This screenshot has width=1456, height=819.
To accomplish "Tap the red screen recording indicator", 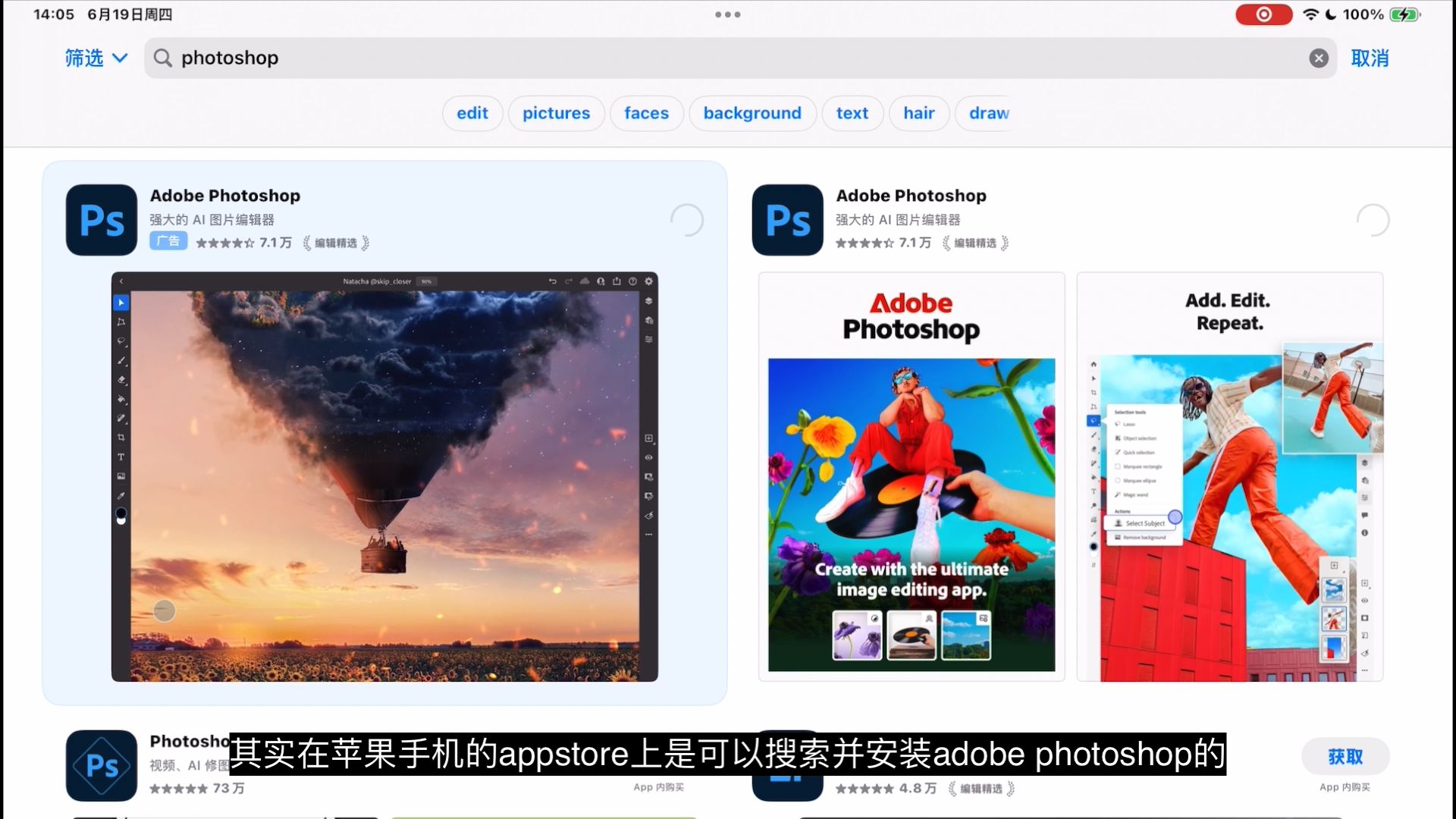I will click(1263, 14).
